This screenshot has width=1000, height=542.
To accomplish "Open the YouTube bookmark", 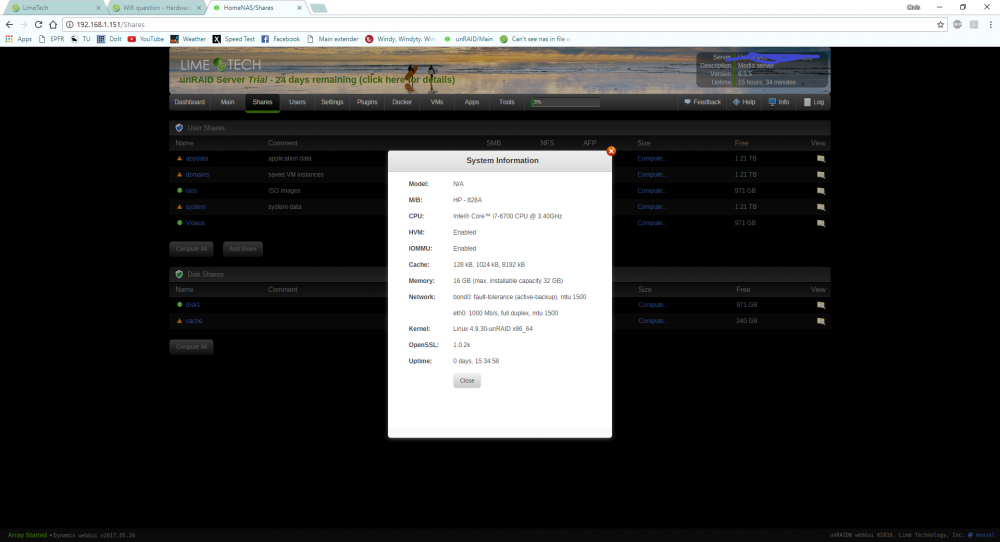I will pos(146,39).
